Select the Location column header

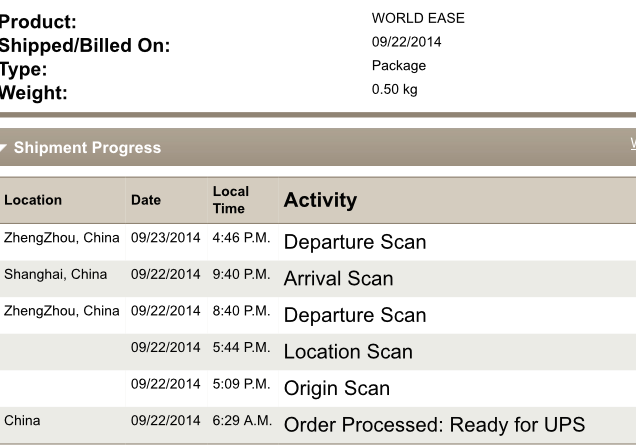coord(33,200)
